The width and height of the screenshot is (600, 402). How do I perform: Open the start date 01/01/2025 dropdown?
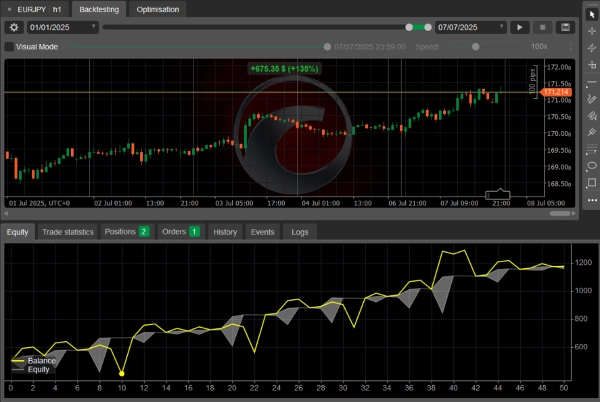pyautogui.click(x=63, y=27)
